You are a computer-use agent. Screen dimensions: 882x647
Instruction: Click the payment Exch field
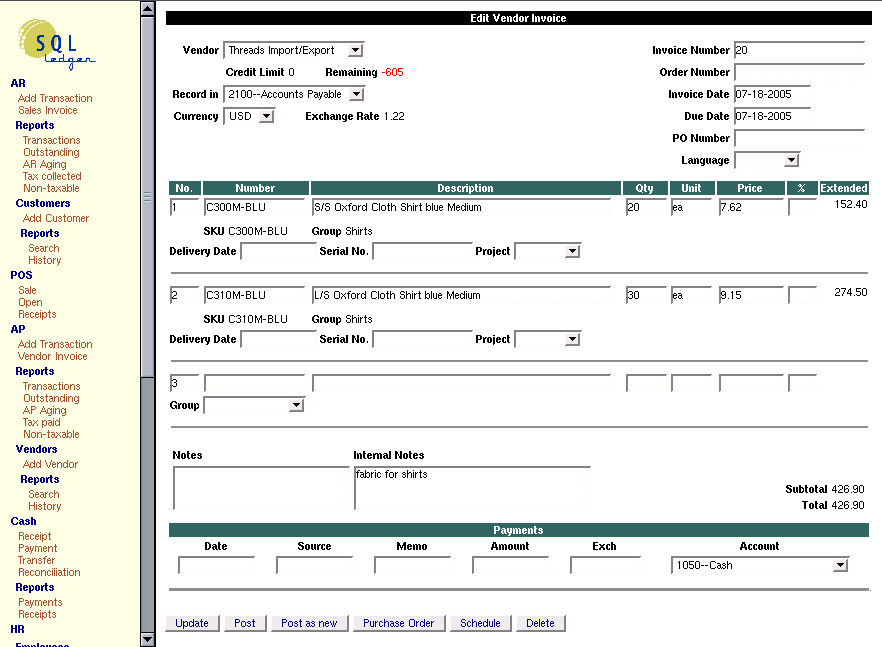[605, 565]
